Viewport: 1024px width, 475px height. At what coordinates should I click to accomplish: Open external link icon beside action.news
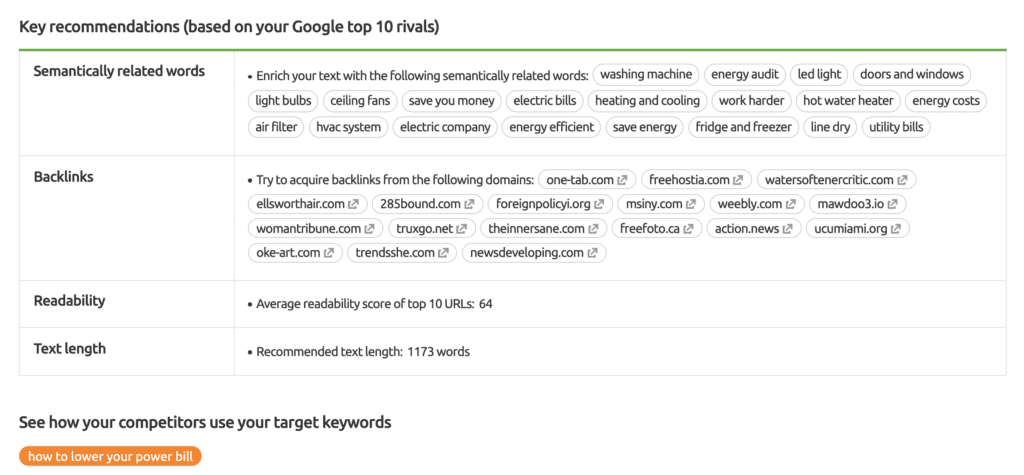(x=788, y=229)
